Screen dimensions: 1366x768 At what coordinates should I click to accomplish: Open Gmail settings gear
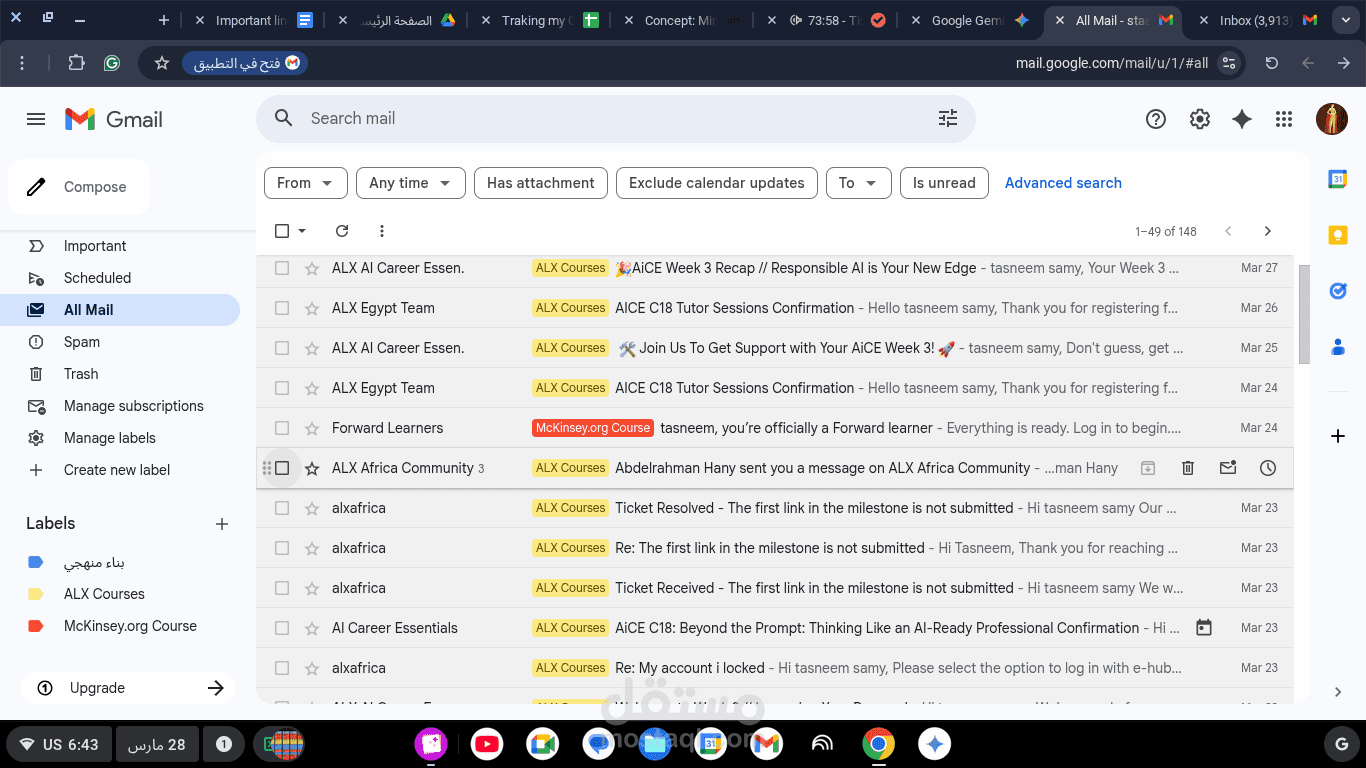point(1200,119)
